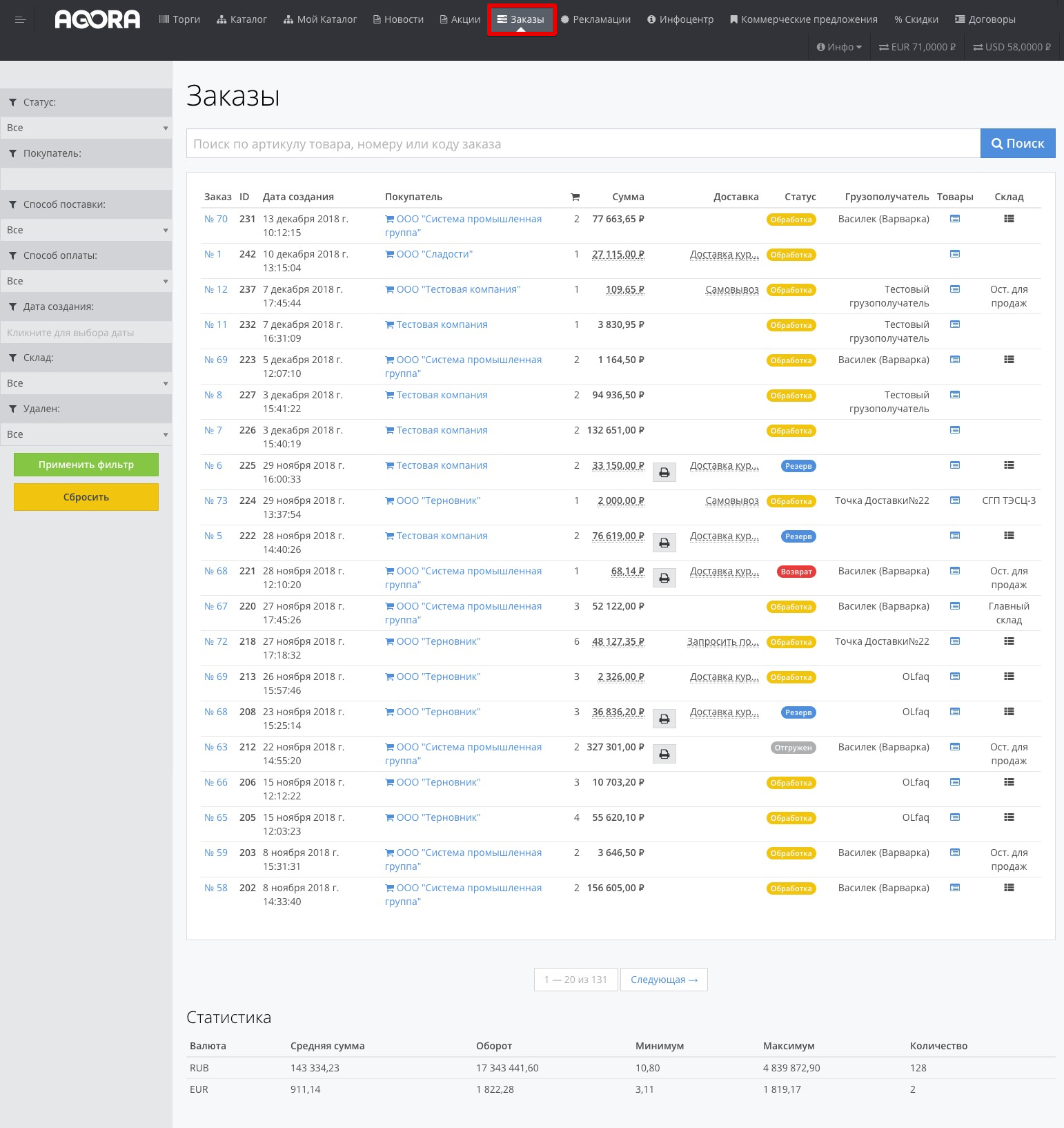Open the Каталог menu item
Image resolution: width=1064 pixels, height=1128 pixels.
[242, 19]
